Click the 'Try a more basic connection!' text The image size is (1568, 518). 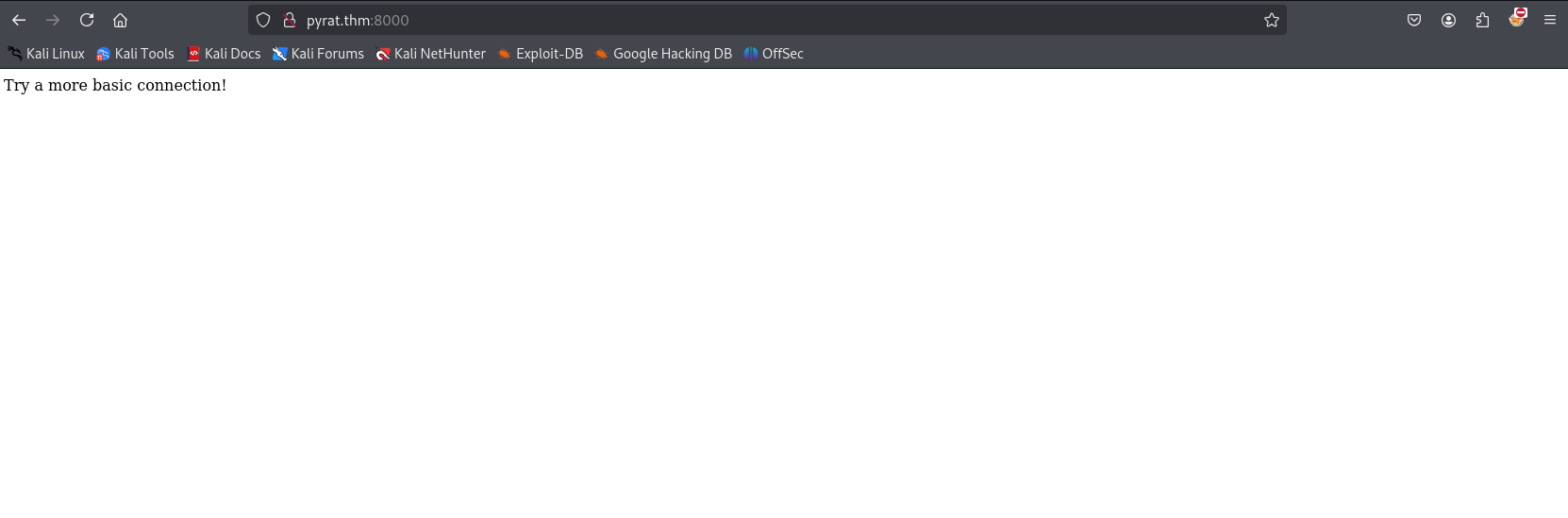point(115,85)
